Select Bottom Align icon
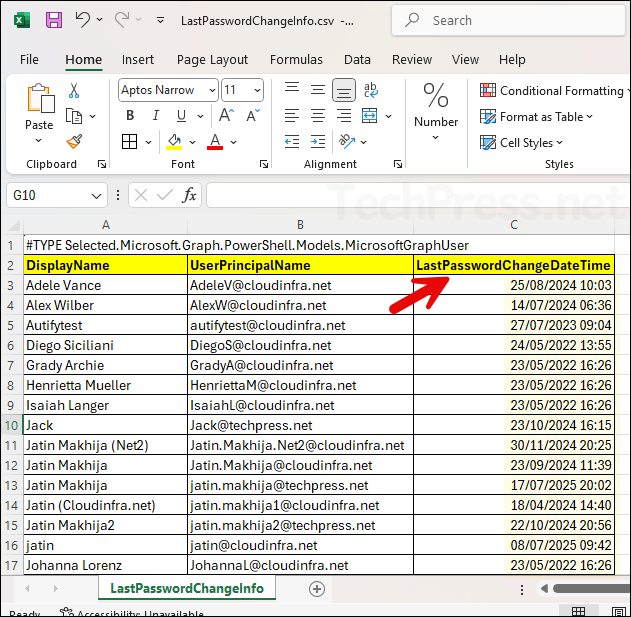The height and width of the screenshot is (617, 631). click(x=344, y=90)
